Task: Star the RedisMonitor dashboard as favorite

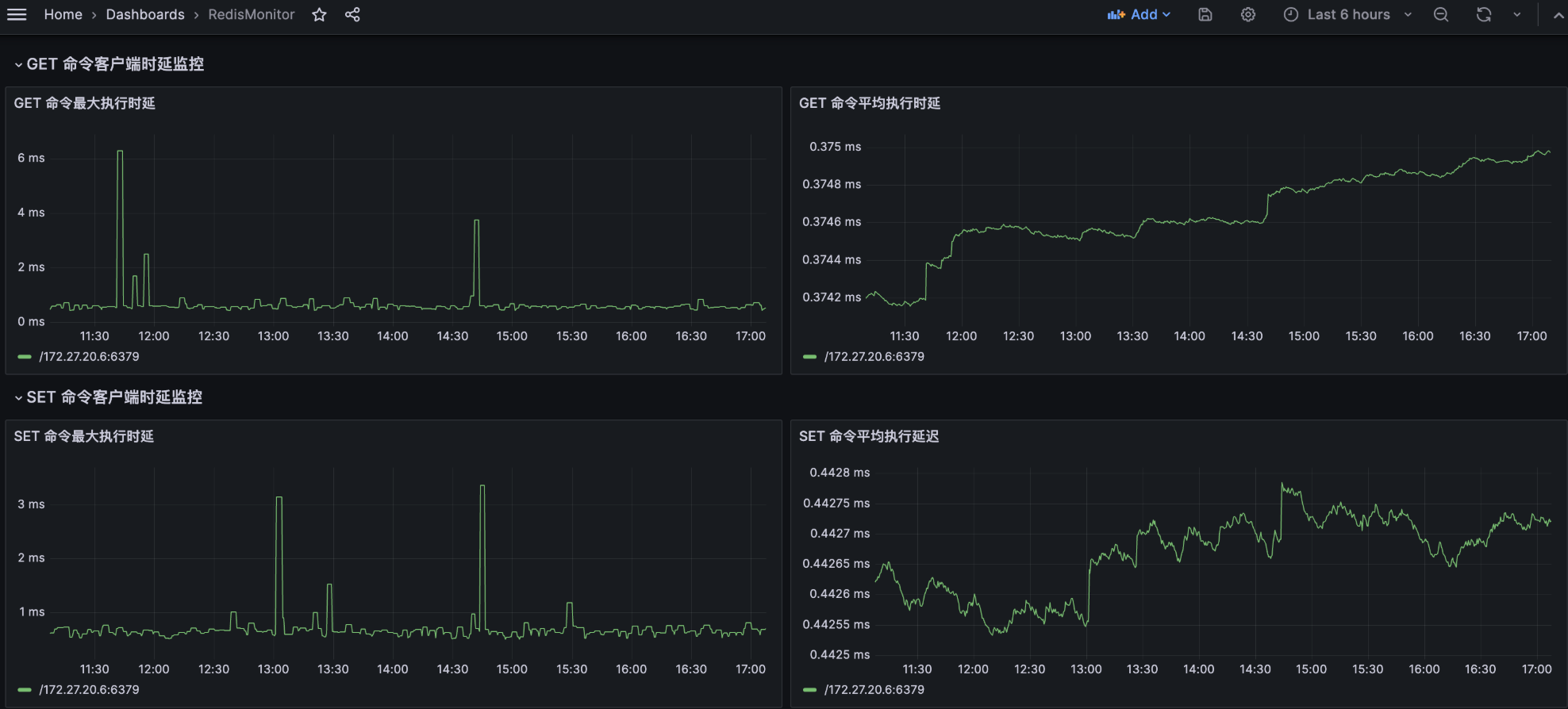Action: pyautogui.click(x=319, y=14)
